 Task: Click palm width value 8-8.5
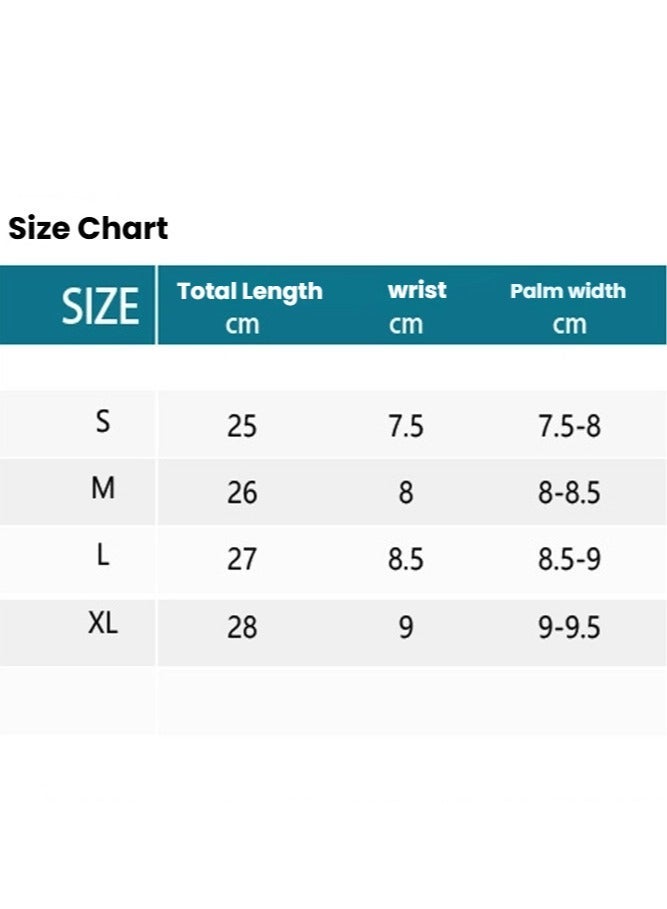(569, 493)
